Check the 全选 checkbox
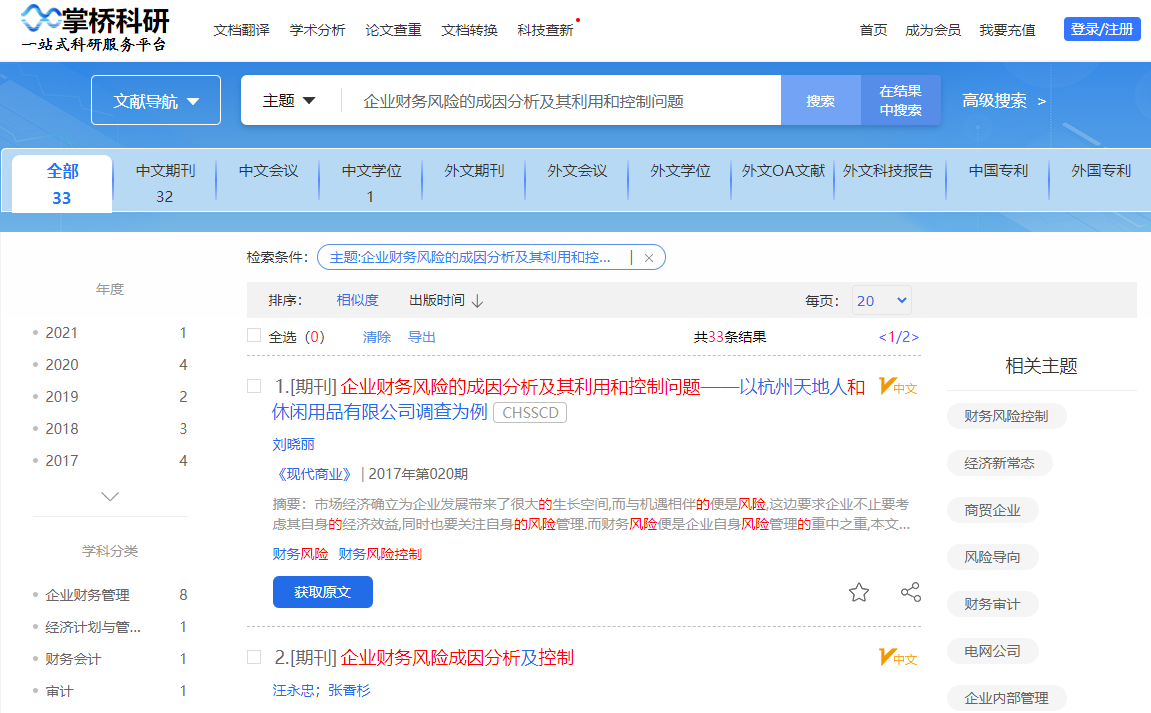This screenshot has height=713, width=1151. pyautogui.click(x=254, y=336)
